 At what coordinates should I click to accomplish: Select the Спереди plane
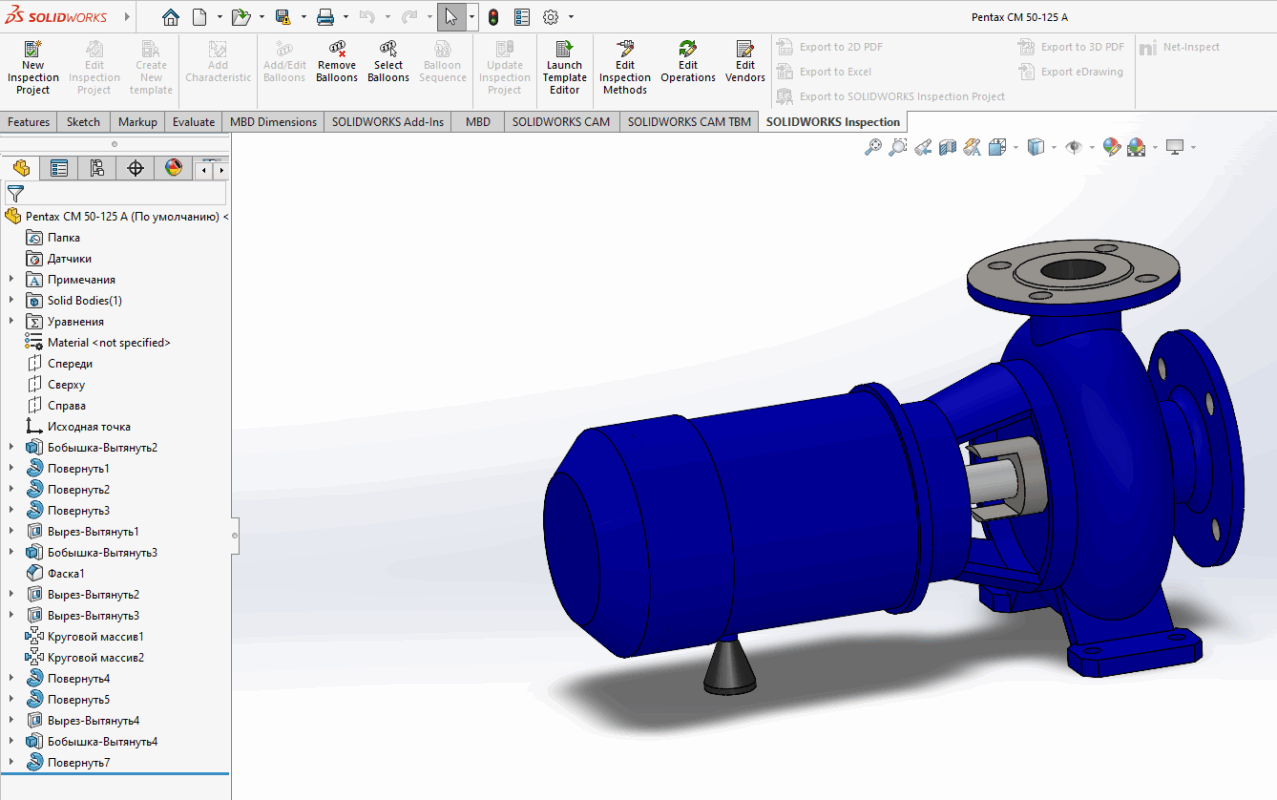coord(59,364)
